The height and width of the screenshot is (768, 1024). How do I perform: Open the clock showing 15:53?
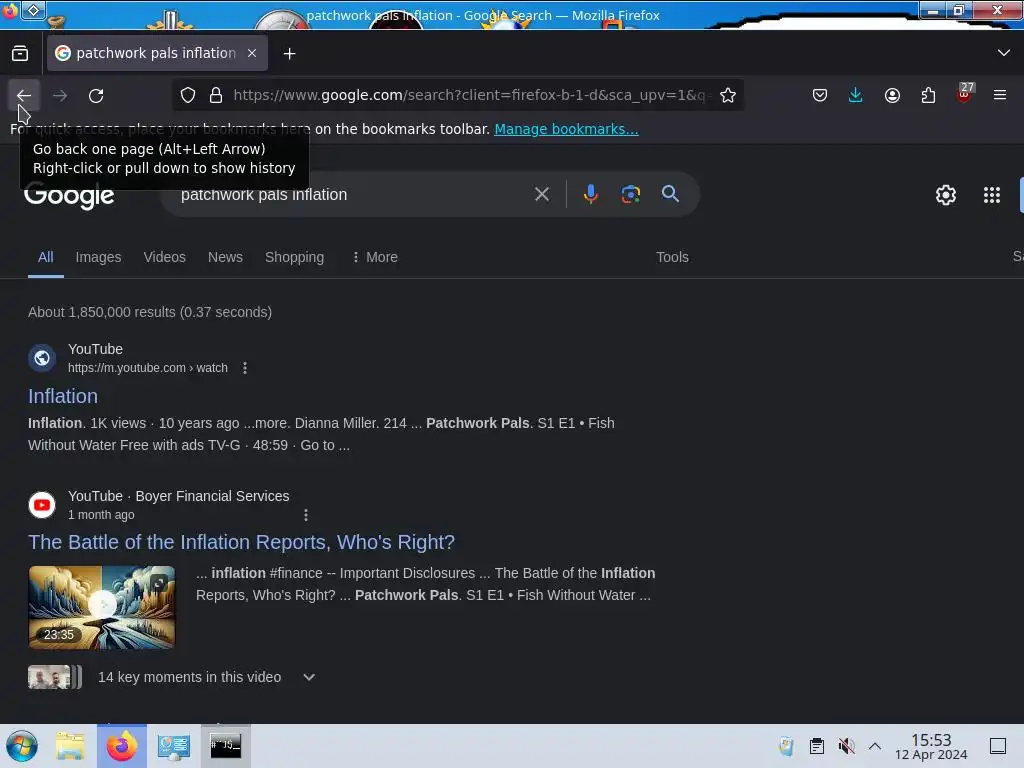pos(931,746)
